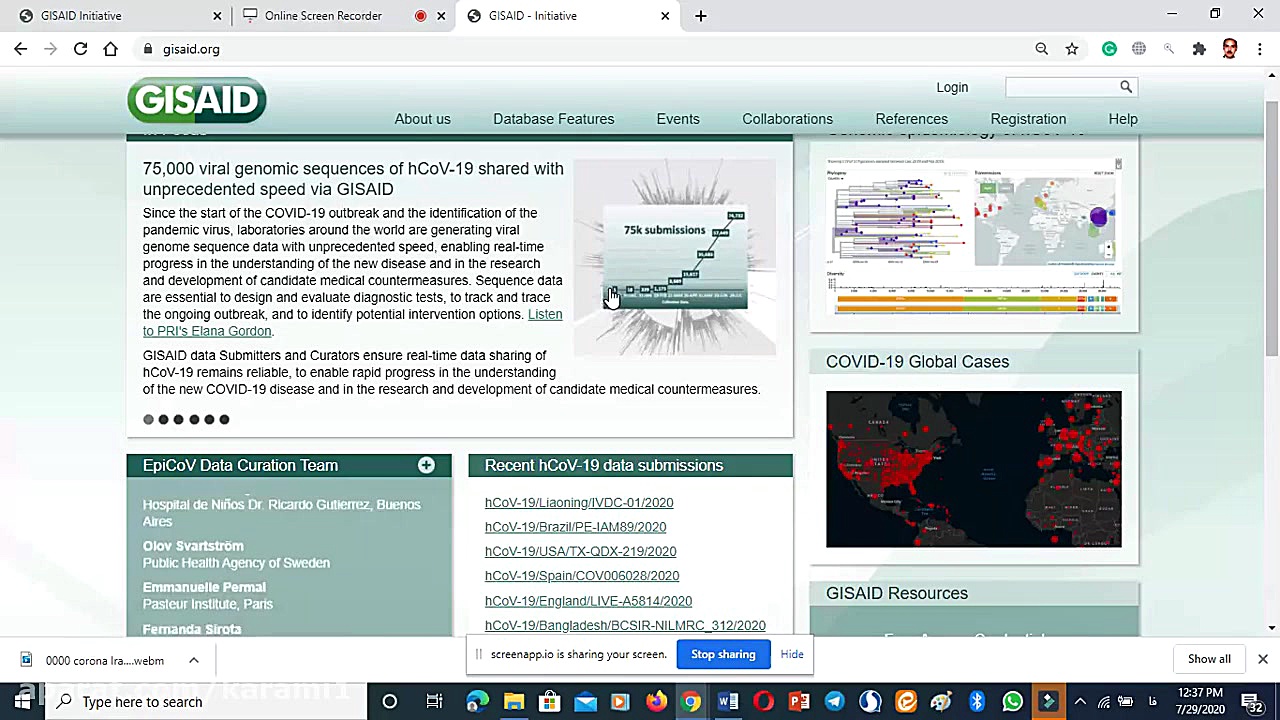1280x720 pixels.
Task: Open Word from the taskbar
Action: pos(728,702)
